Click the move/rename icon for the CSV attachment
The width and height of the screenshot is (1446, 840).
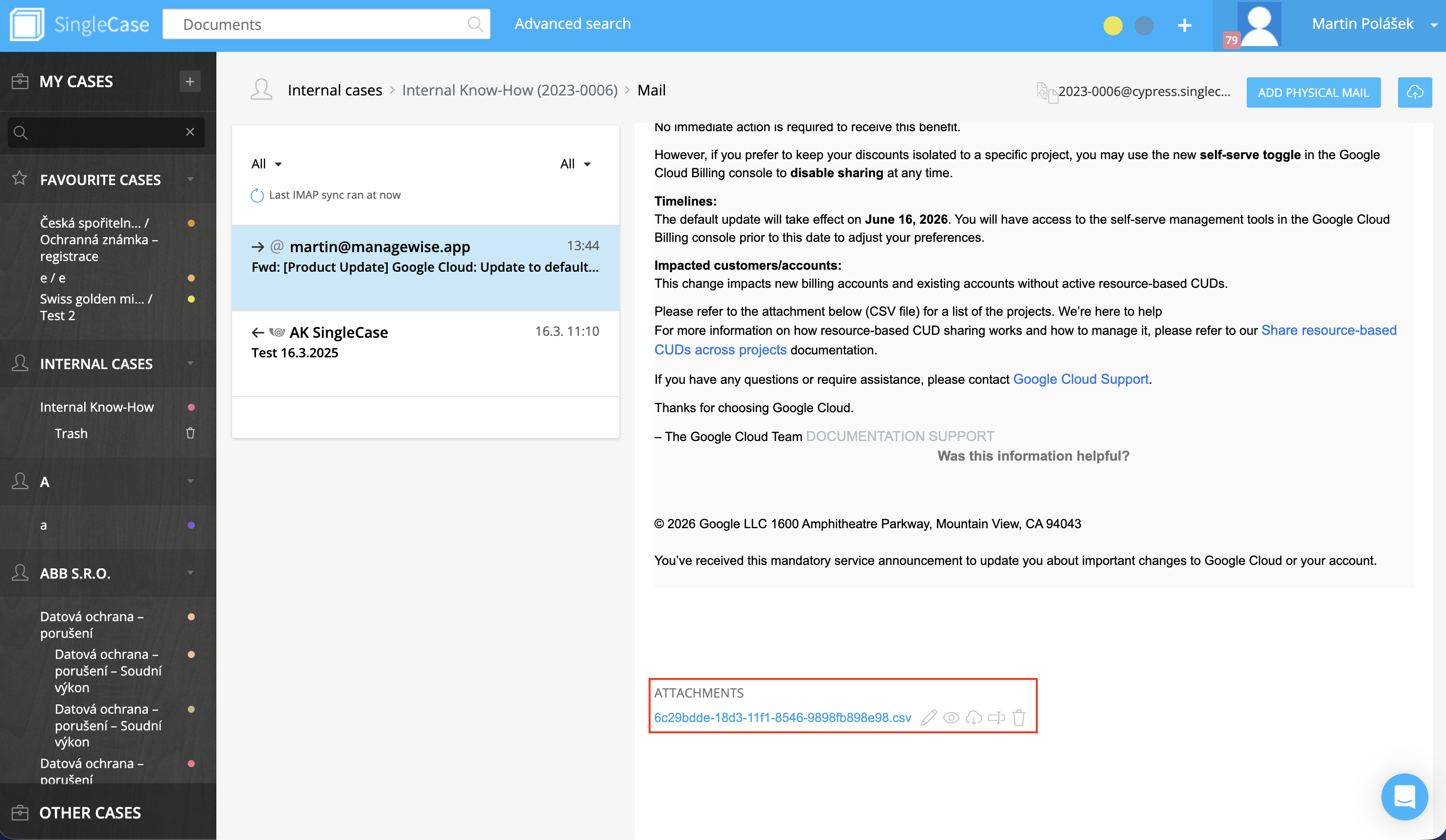click(x=996, y=718)
